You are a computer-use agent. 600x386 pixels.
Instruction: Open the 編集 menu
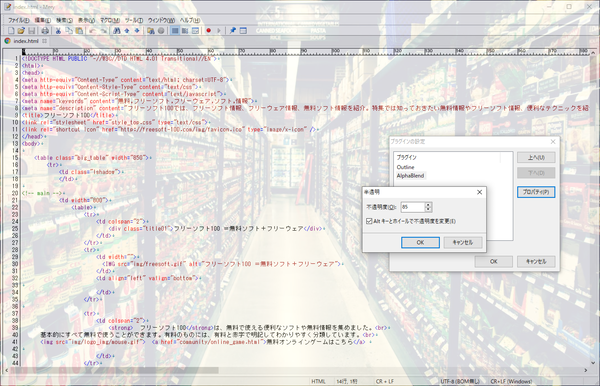click(42, 20)
